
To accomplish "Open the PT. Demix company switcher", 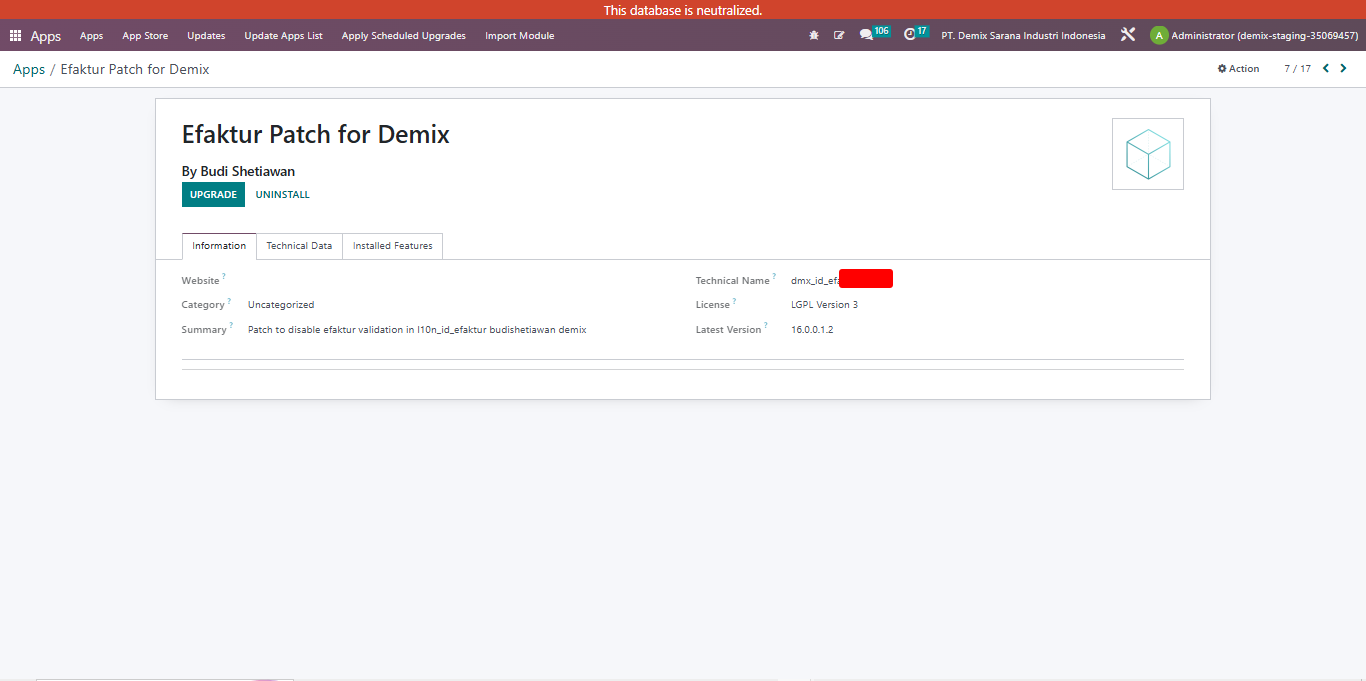I will [1023, 36].
